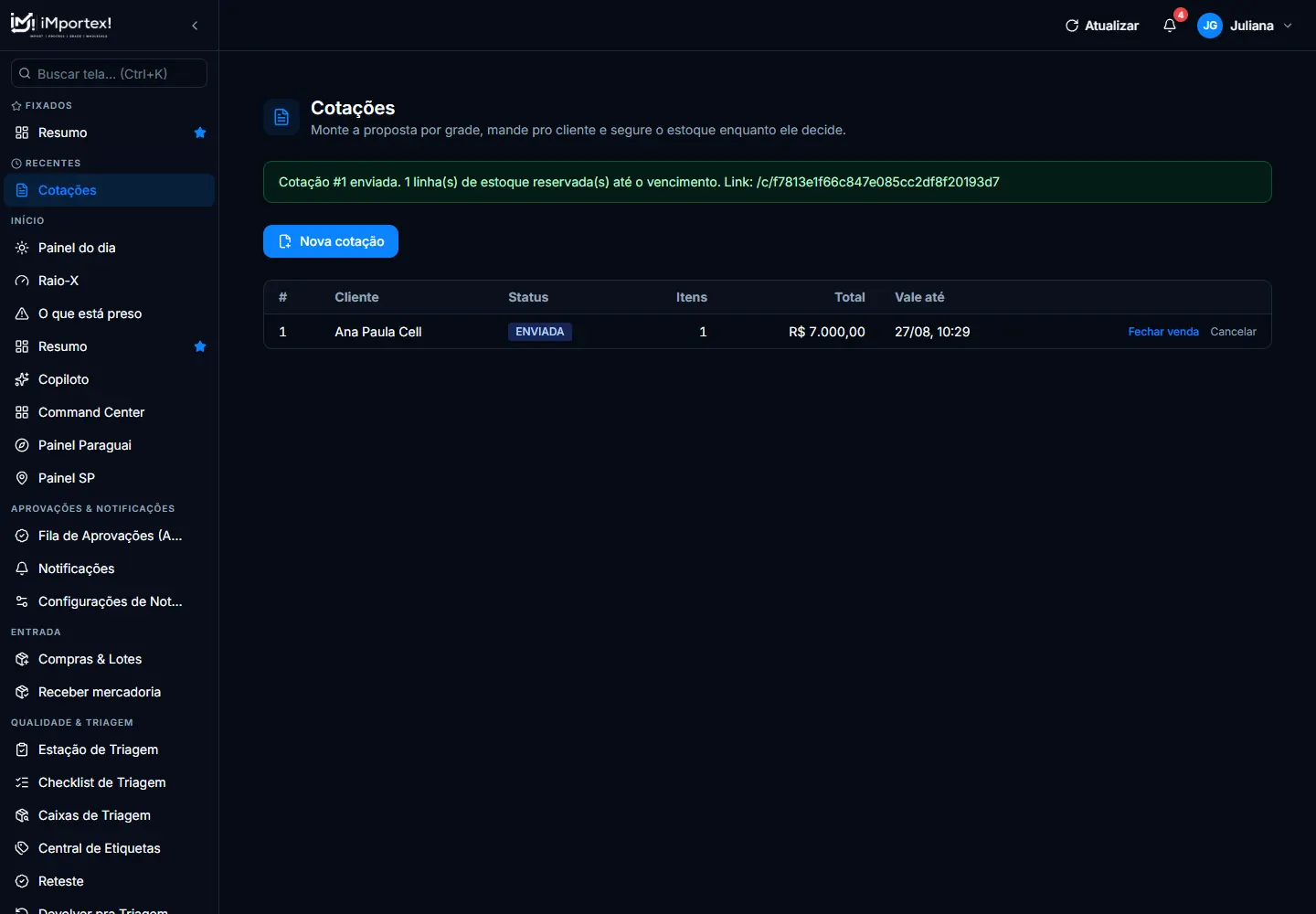
Task: Click the Cliente column header
Action: (356, 297)
